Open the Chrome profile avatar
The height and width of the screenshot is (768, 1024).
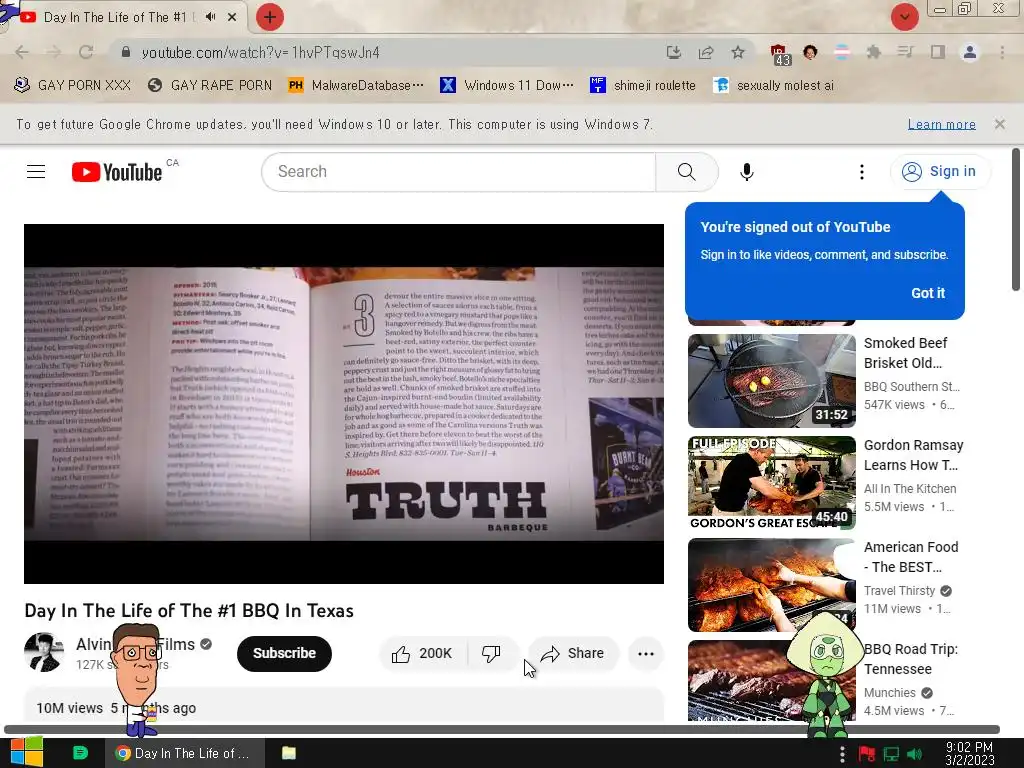click(970, 52)
